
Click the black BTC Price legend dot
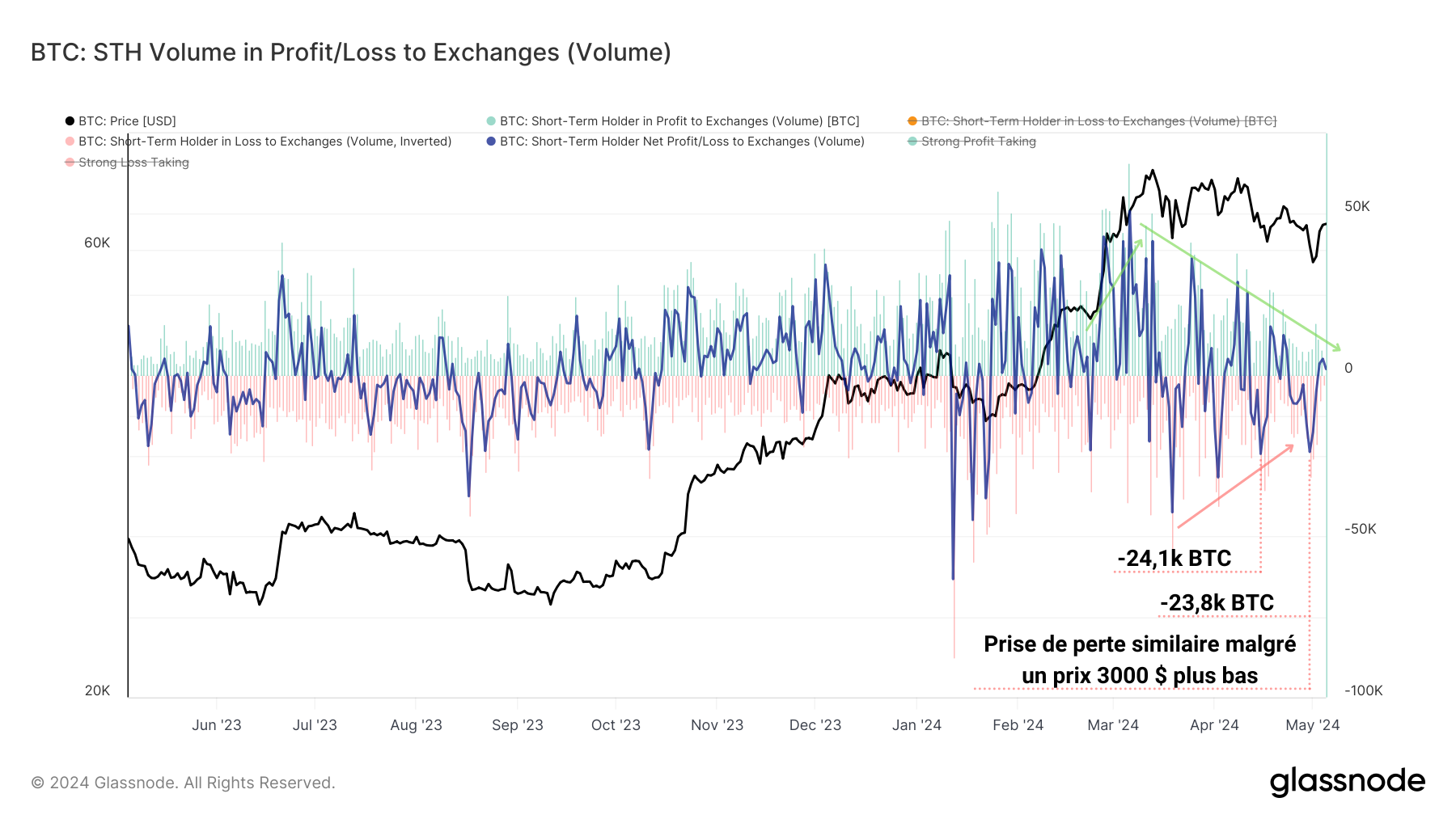click(x=70, y=121)
